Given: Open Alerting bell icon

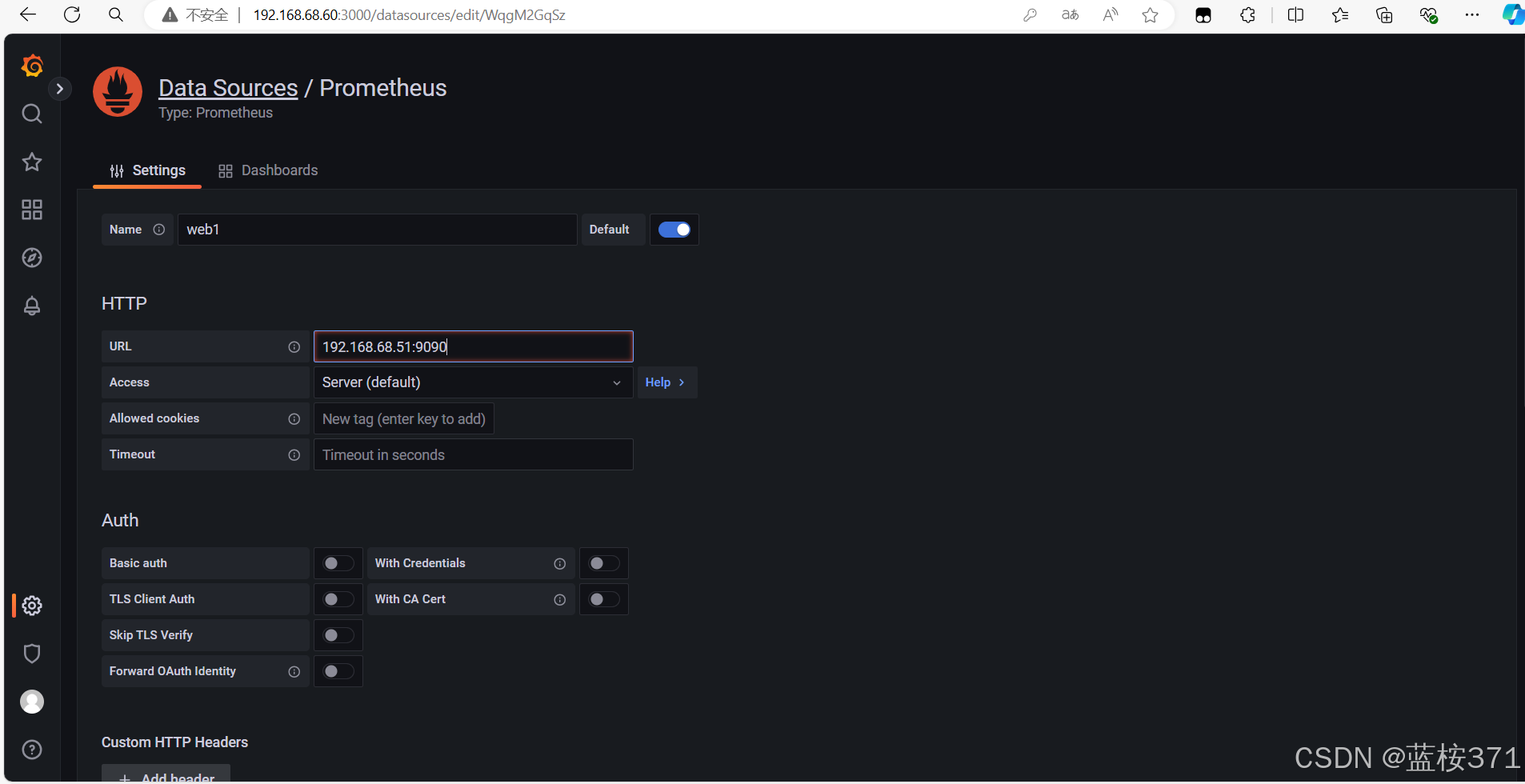Looking at the screenshot, I should (32, 306).
